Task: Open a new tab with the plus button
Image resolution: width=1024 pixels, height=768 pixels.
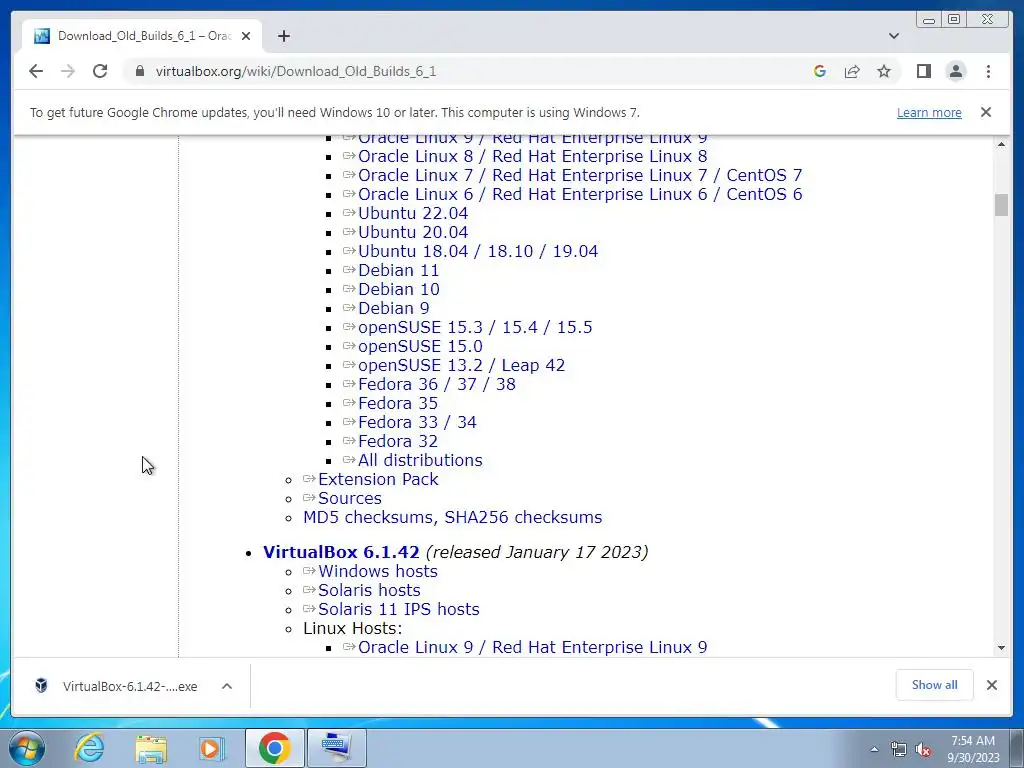Action: coord(283,36)
